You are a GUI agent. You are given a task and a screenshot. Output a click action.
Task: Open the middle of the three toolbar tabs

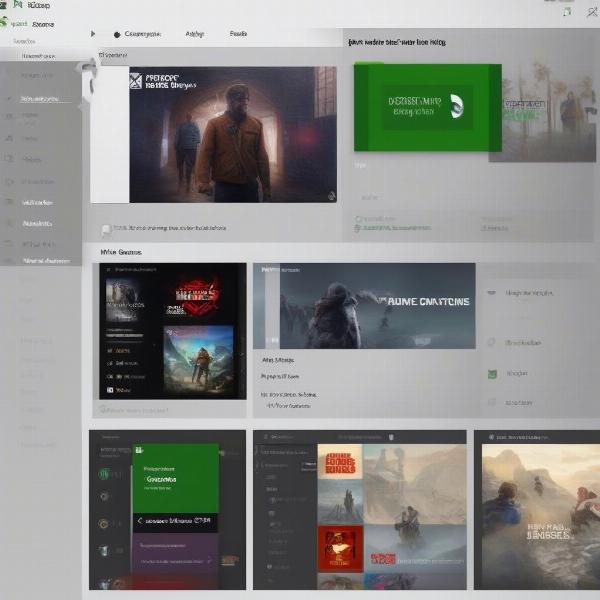(194, 34)
